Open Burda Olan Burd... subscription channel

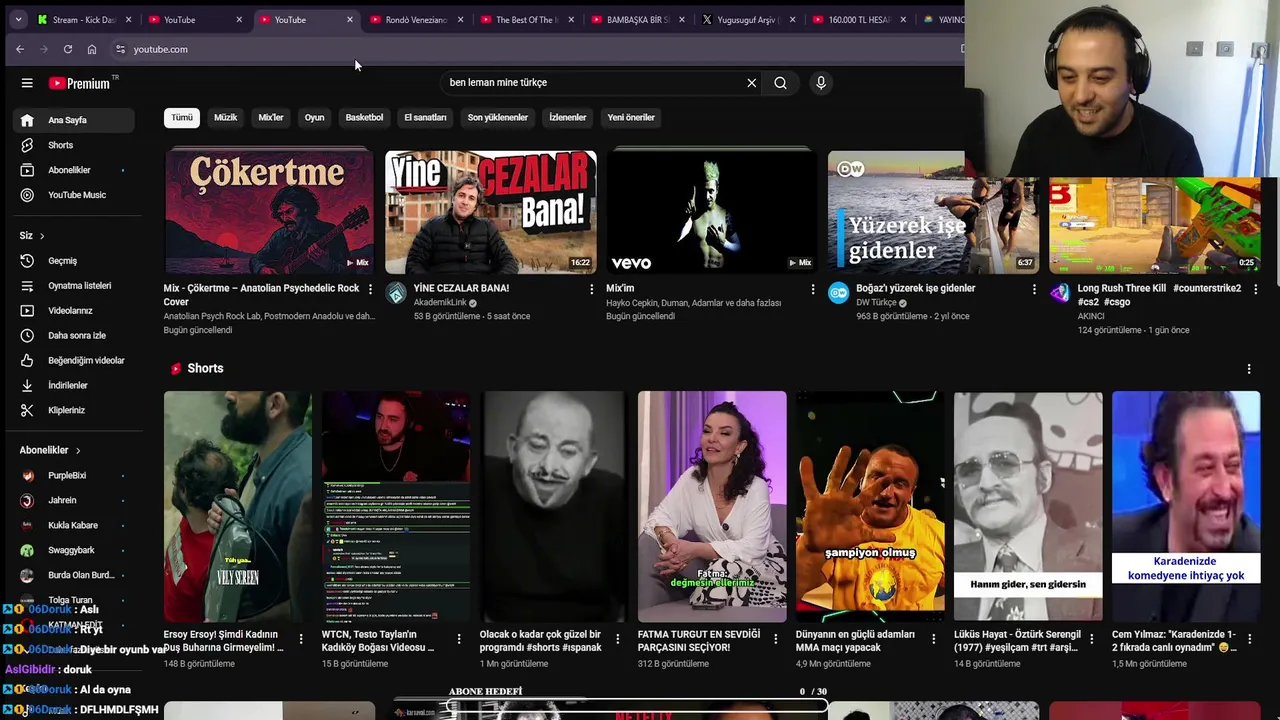[x=74, y=575]
